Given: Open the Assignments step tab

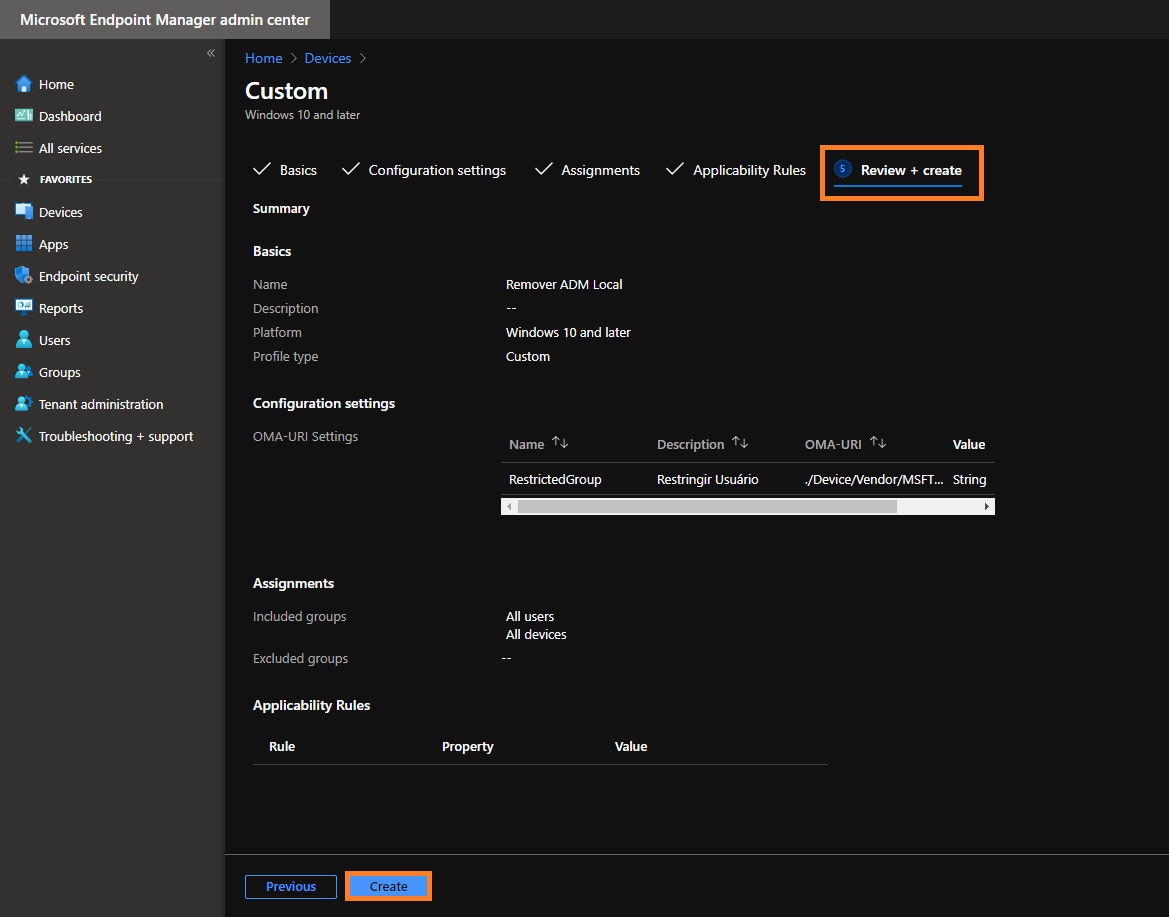Looking at the screenshot, I should [x=587, y=170].
